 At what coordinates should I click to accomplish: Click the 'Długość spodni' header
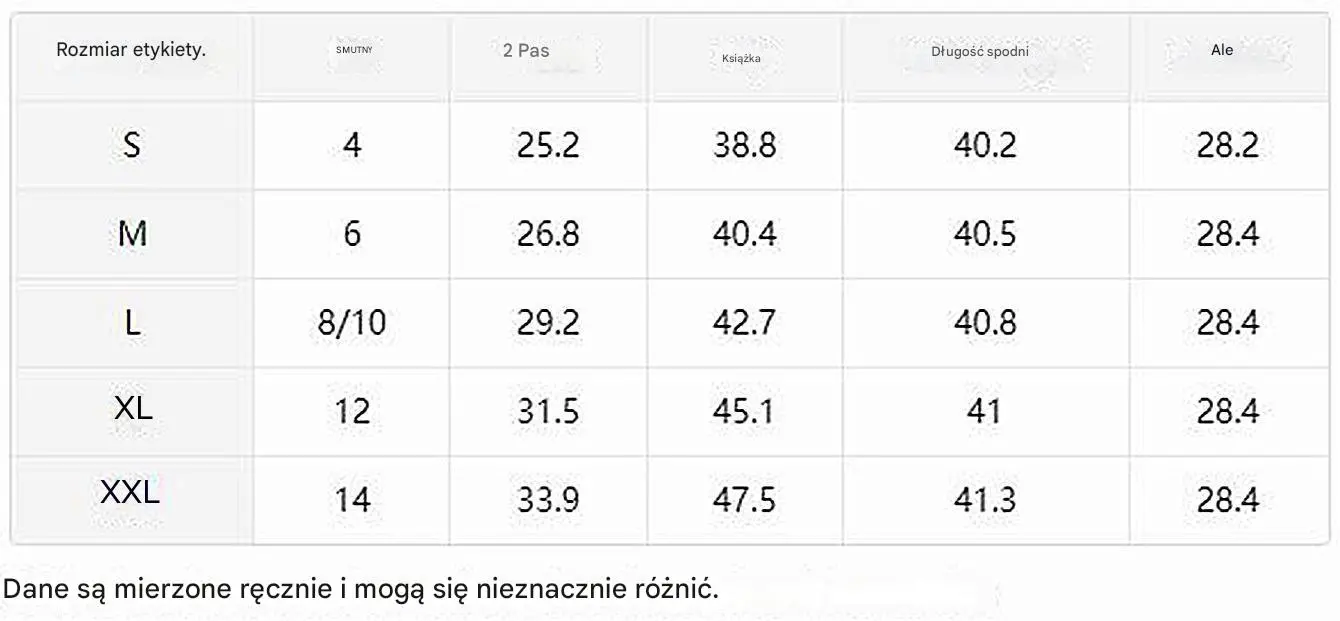[980, 51]
